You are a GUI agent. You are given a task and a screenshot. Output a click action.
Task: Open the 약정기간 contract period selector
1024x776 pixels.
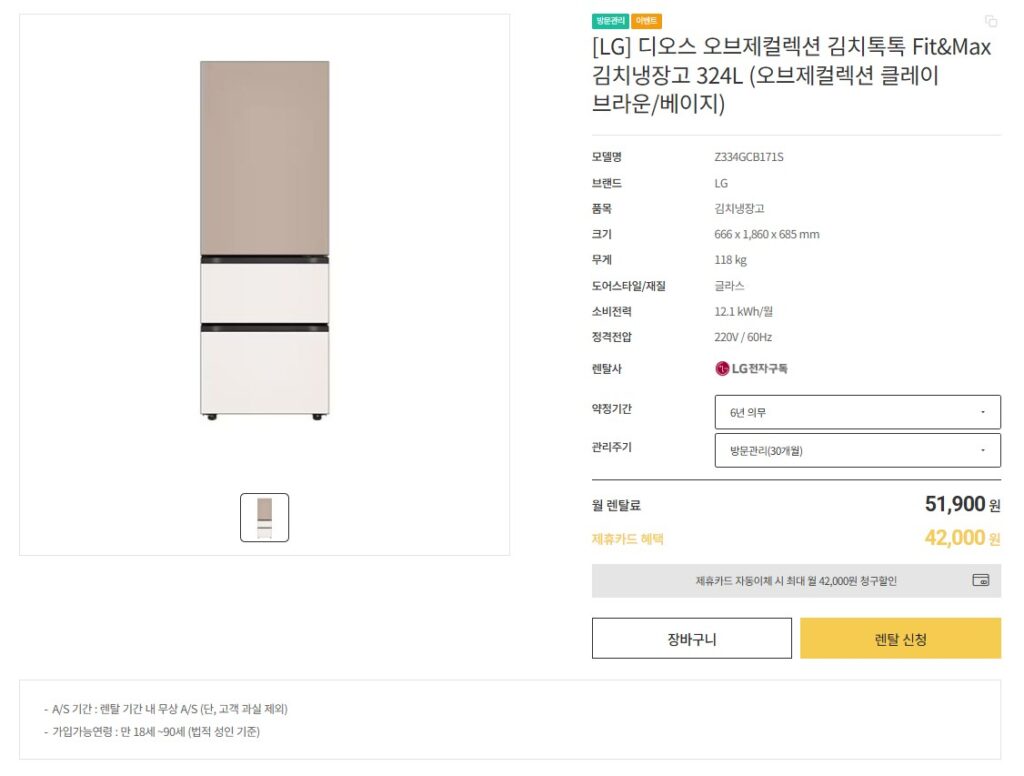[855, 411]
